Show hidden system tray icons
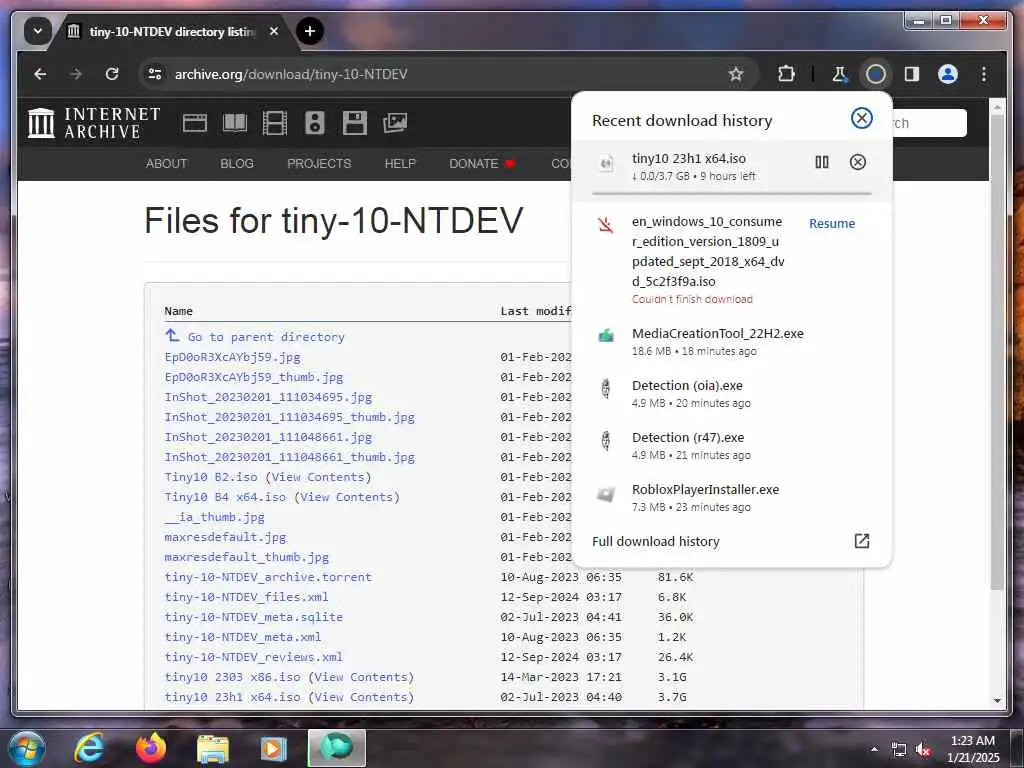 click(874, 749)
